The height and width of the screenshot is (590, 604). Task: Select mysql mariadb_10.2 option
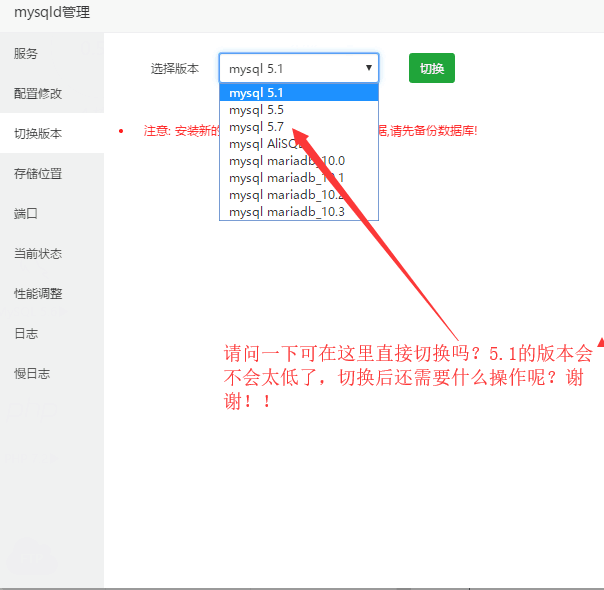[299, 194]
